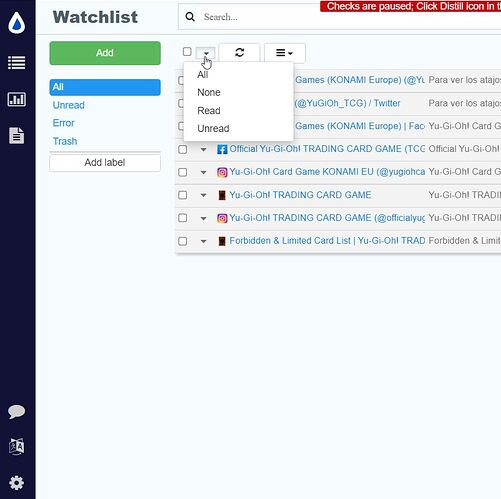Screen dimensions: 501x499
Task: Open the watchlist list icon in sidebar
Action: pyautogui.click(x=16, y=63)
